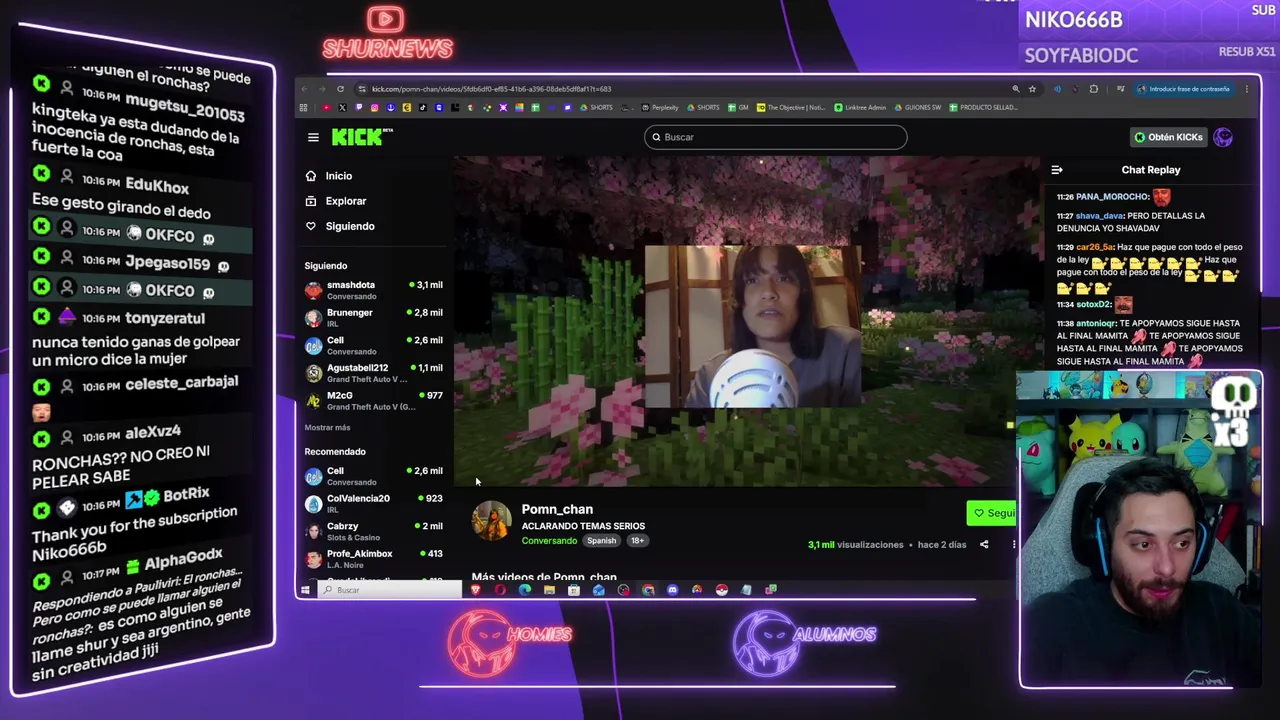Click the KICK logo

[362, 137]
